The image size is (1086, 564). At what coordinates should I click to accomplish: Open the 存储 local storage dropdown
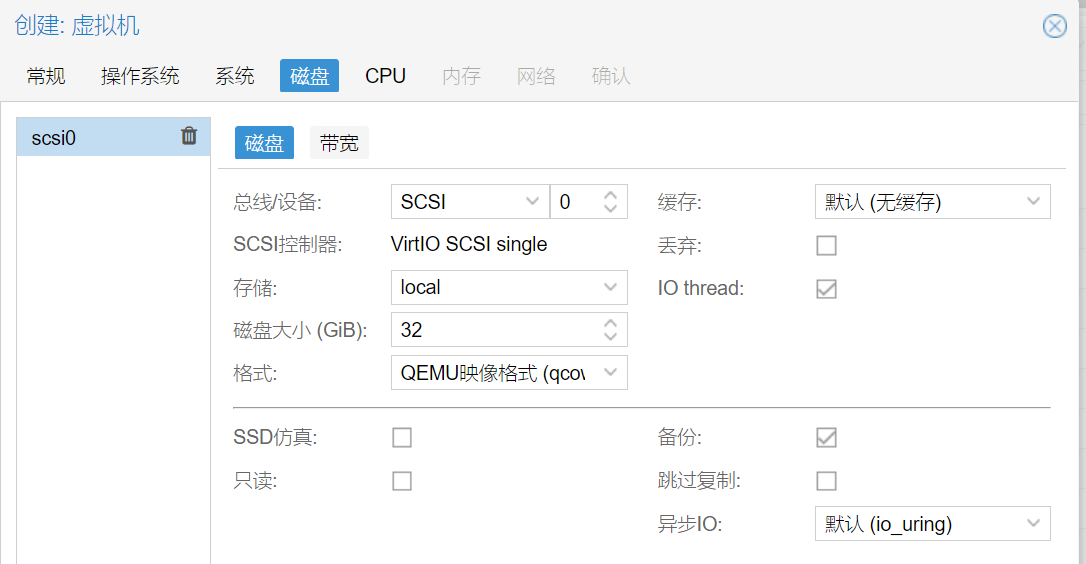609,288
